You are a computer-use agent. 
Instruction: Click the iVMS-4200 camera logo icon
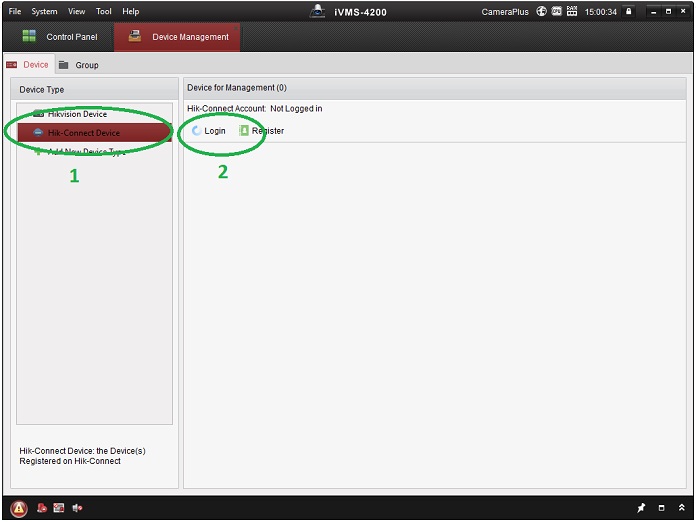click(317, 11)
